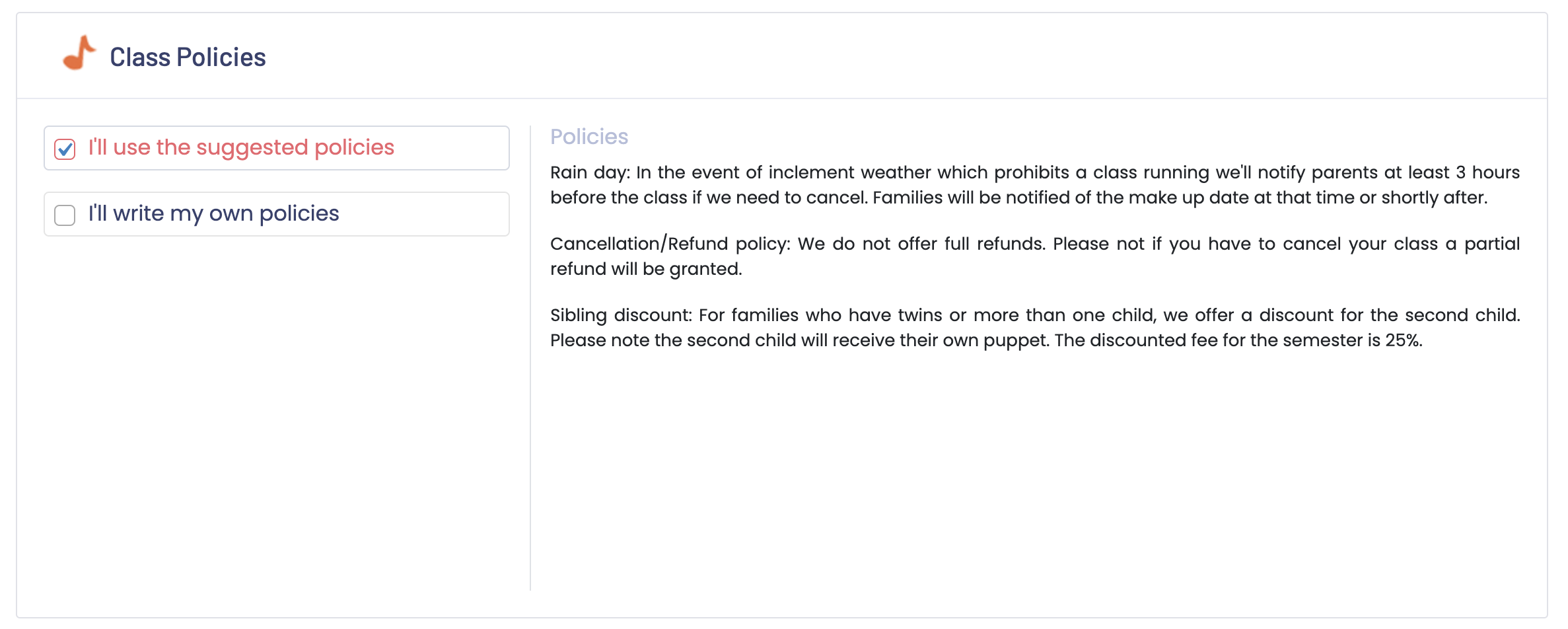Click empty space inside the own policies option box
This screenshot has height=629, width=1568.
pyautogui.click(x=424, y=214)
